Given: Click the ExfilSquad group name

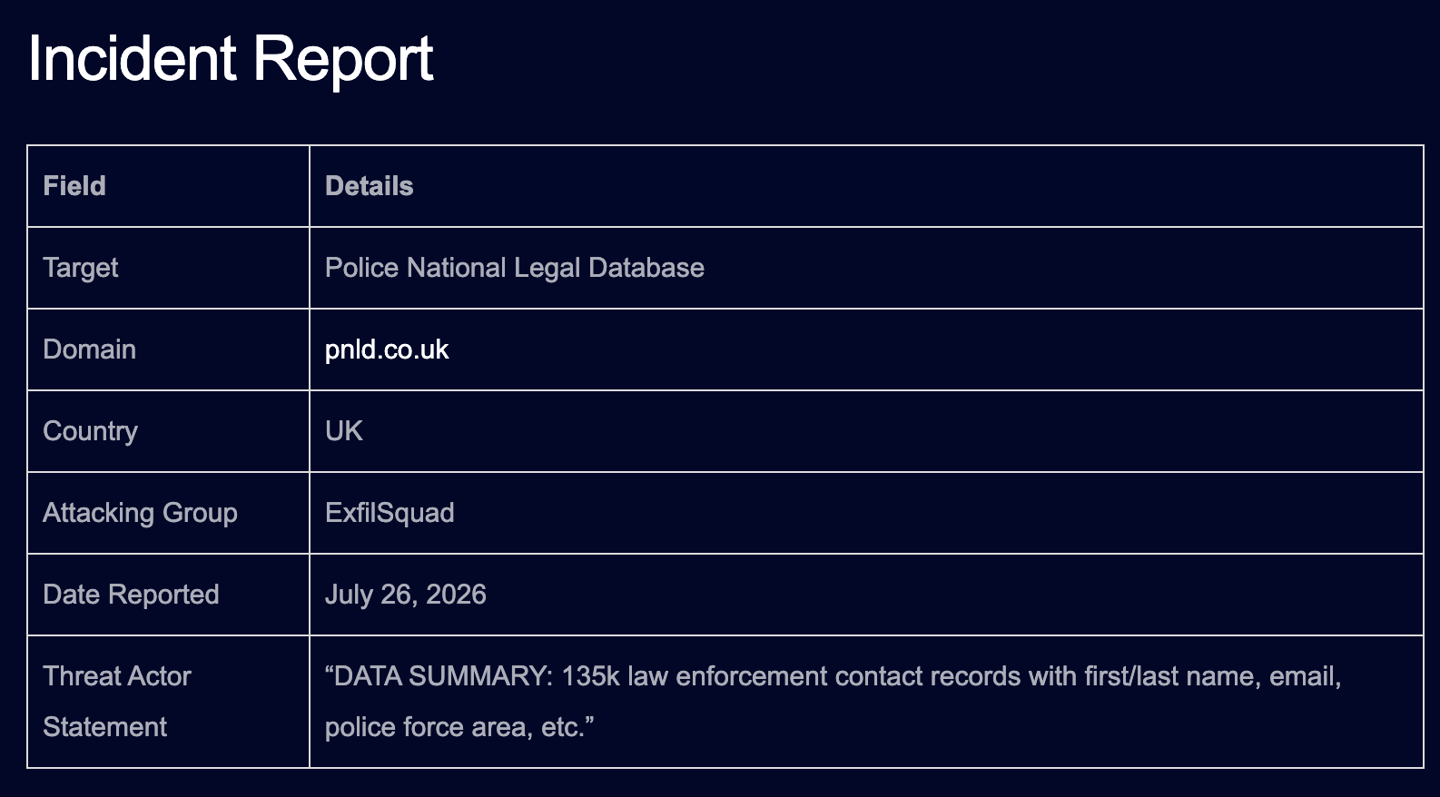Looking at the screenshot, I should [390, 513].
